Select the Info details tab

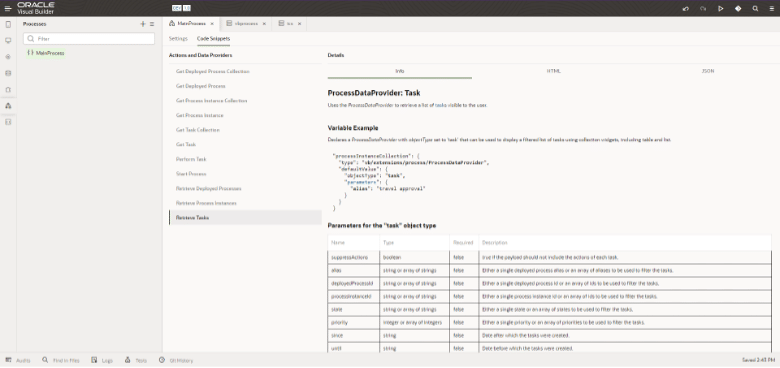point(399,71)
